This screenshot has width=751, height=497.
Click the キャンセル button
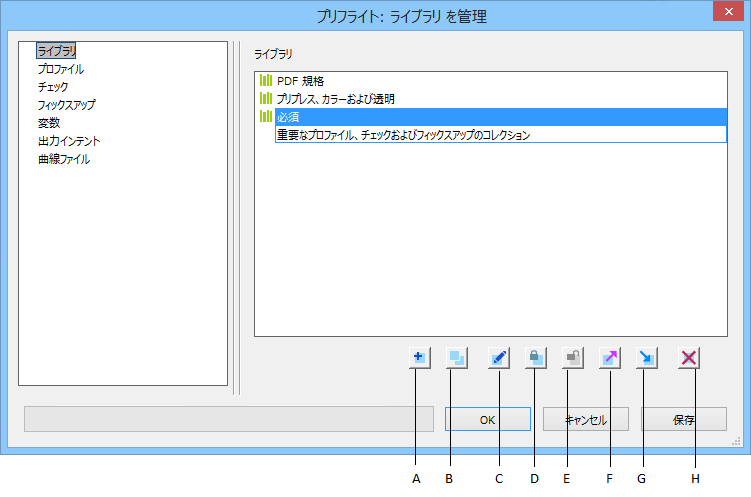click(586, 419)
